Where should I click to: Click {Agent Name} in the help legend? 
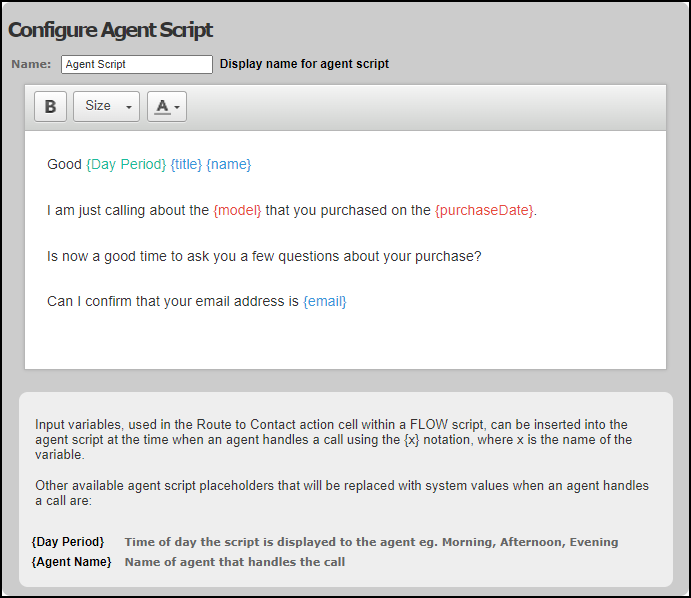coord(71,562)
